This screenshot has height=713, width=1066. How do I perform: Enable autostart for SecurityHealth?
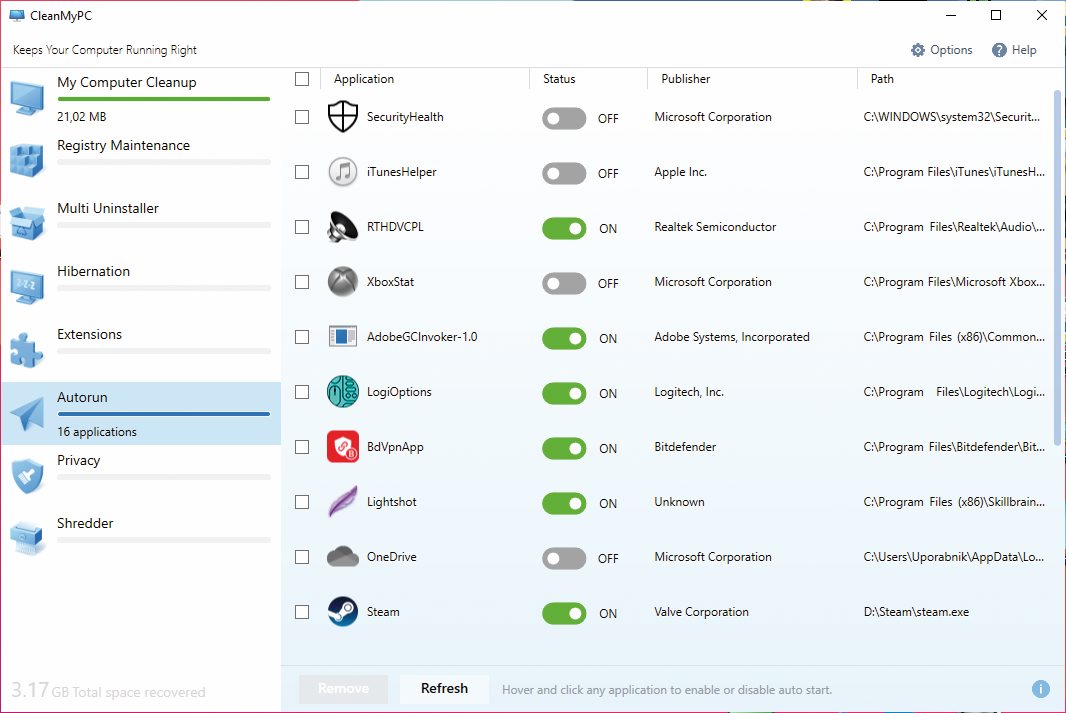pyautogui.click(x=564, y=118)
